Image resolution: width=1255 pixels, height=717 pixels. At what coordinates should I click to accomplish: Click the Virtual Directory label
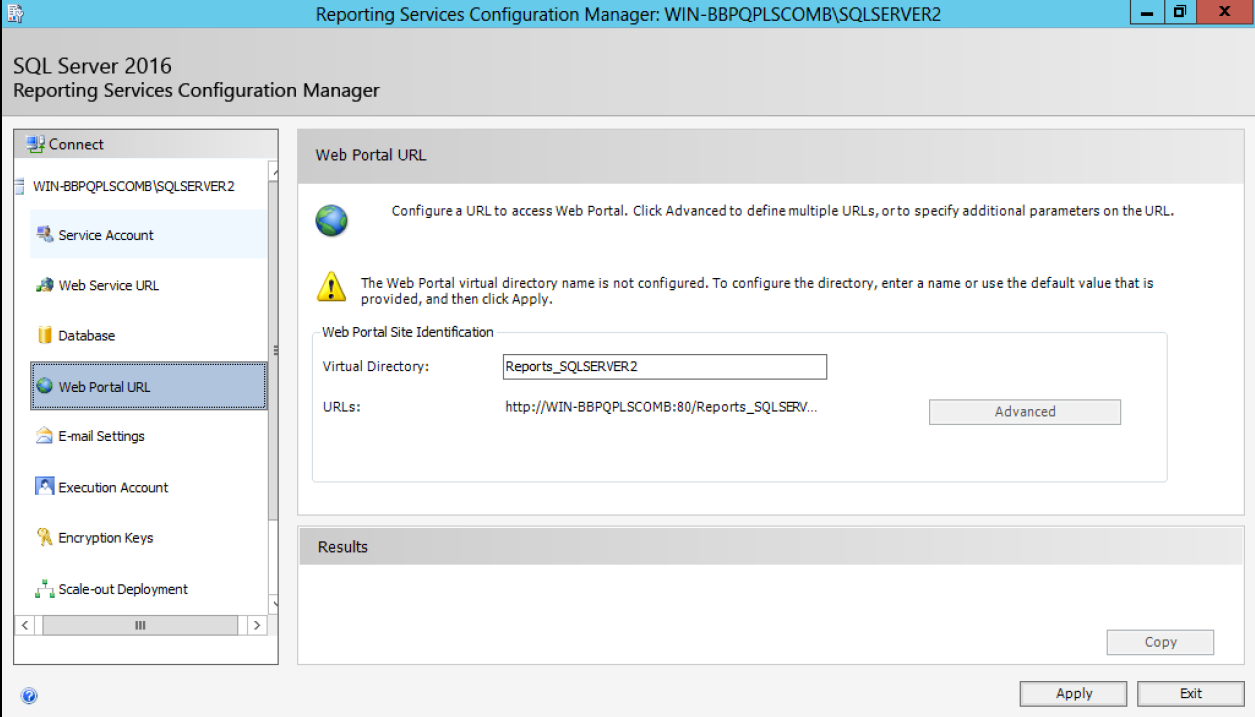click(375, 366)
